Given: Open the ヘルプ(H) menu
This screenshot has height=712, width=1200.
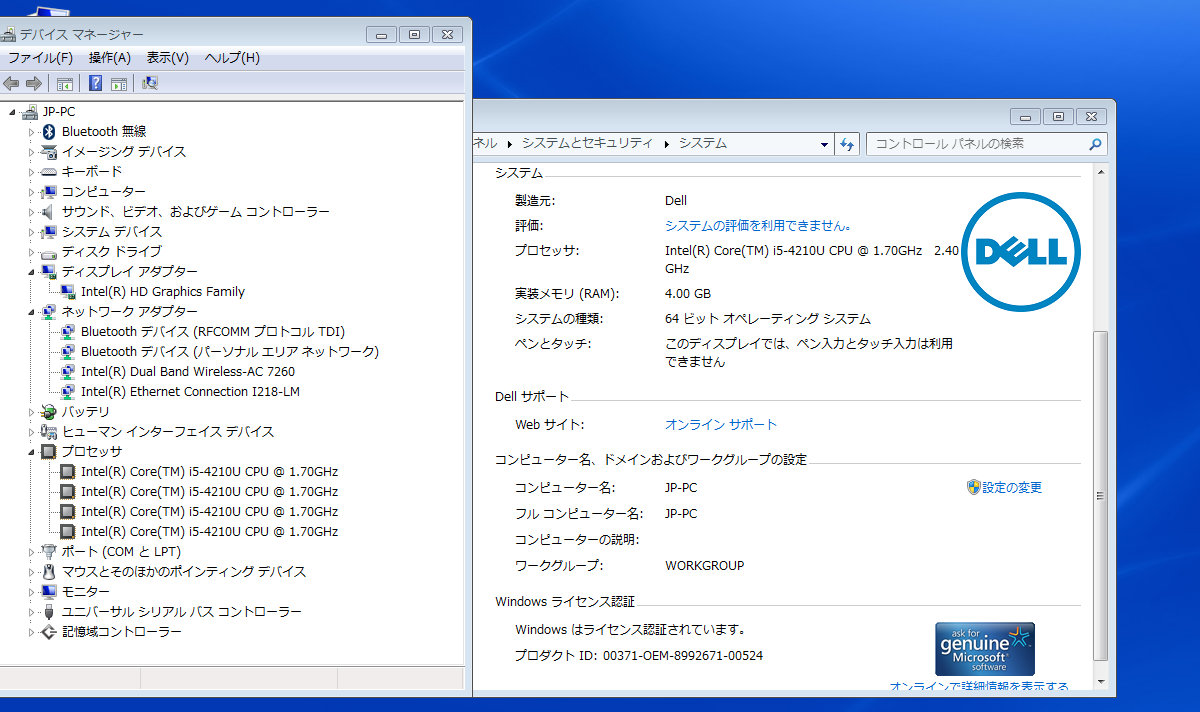Looking at the screenshot, I should pos(232,58).
